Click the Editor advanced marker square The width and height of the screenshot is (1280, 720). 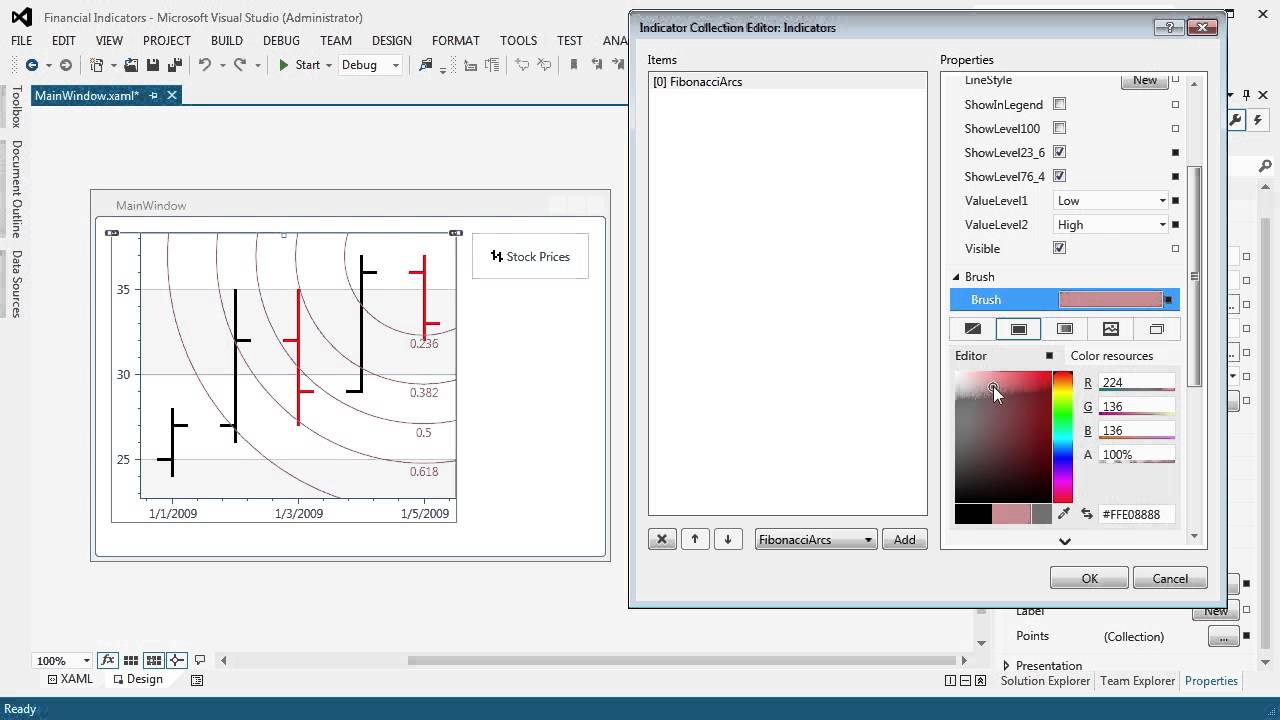point(1049,356)
